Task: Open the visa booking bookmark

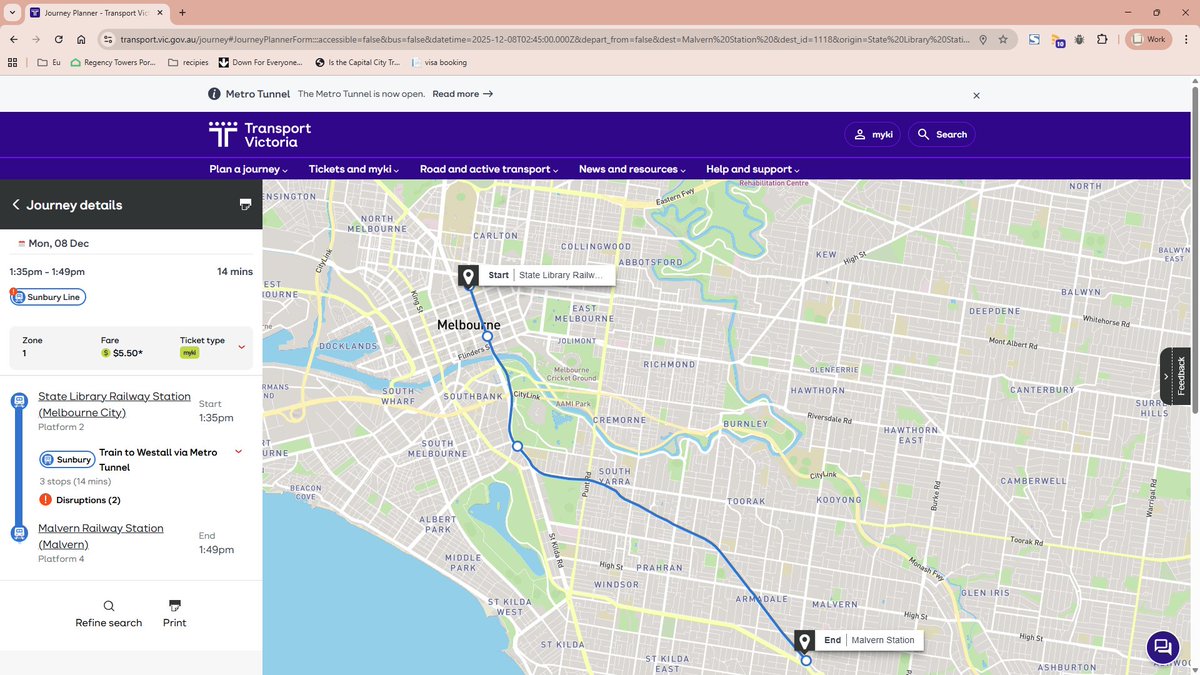Action: [438, 62]
